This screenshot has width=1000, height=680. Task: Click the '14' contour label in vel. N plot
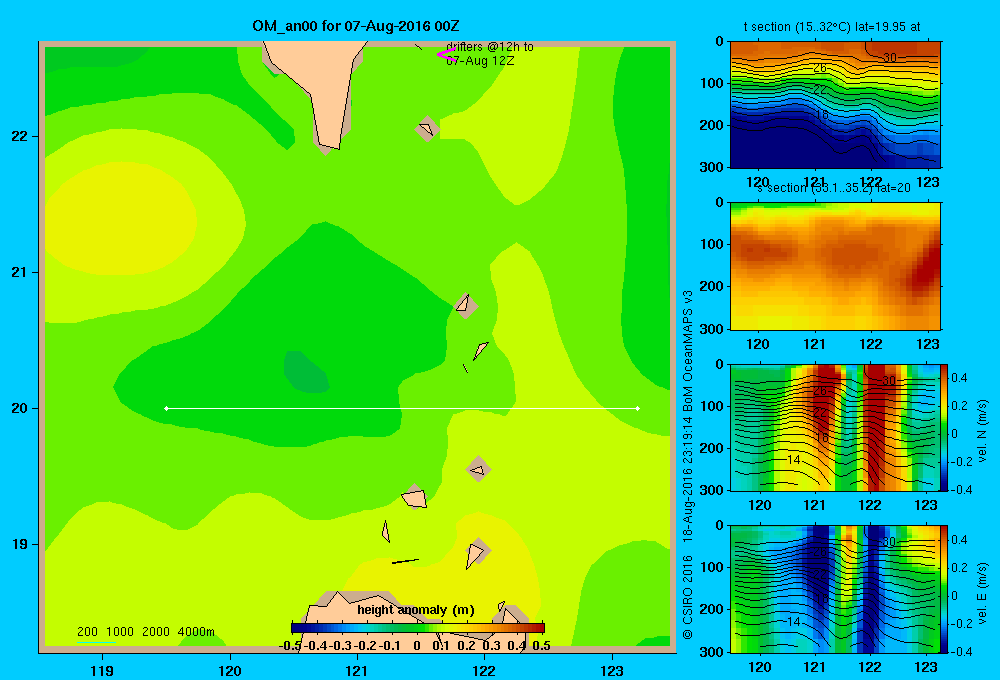pos(793,459)
